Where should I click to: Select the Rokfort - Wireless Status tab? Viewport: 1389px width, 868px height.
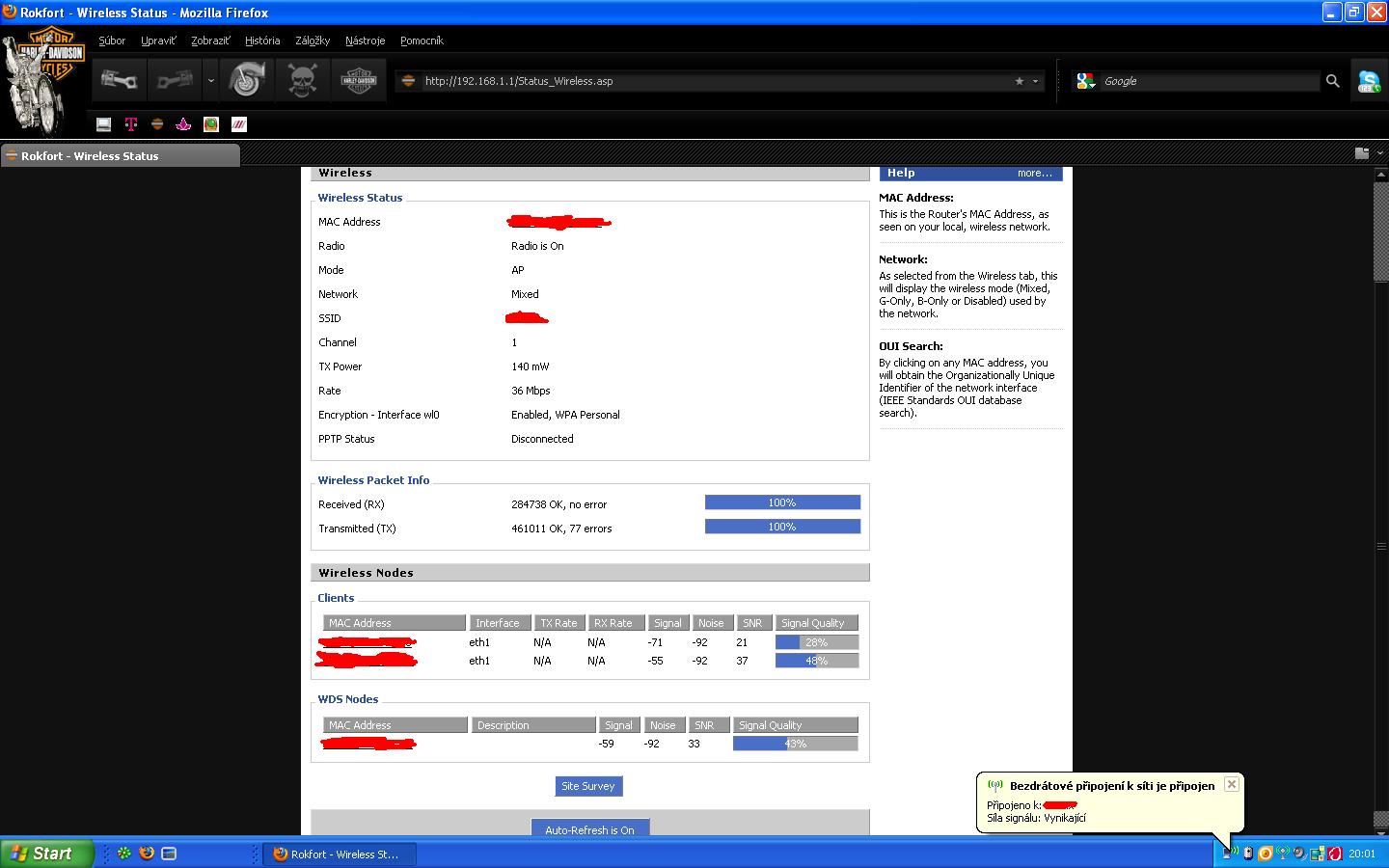tap(120, 155)
